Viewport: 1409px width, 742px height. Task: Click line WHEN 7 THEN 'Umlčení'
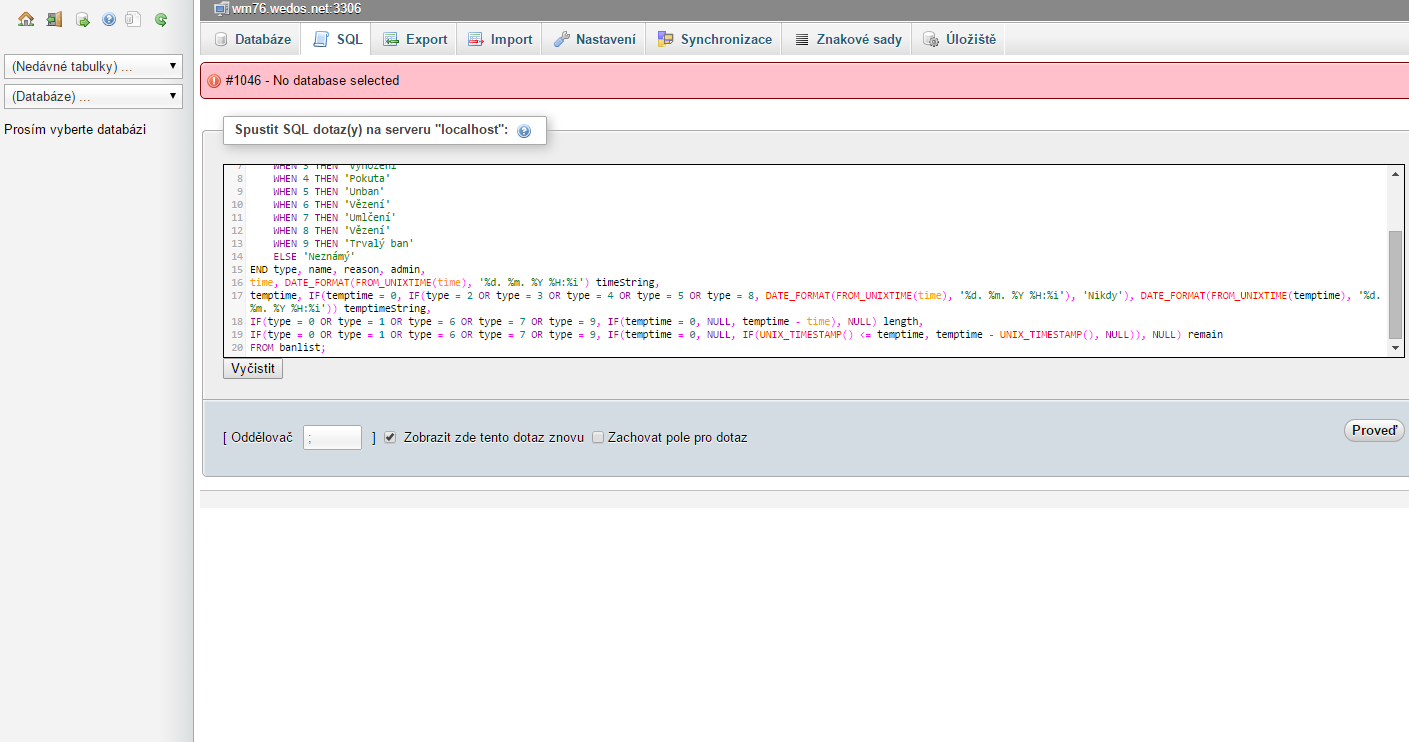tap(334, 217)
